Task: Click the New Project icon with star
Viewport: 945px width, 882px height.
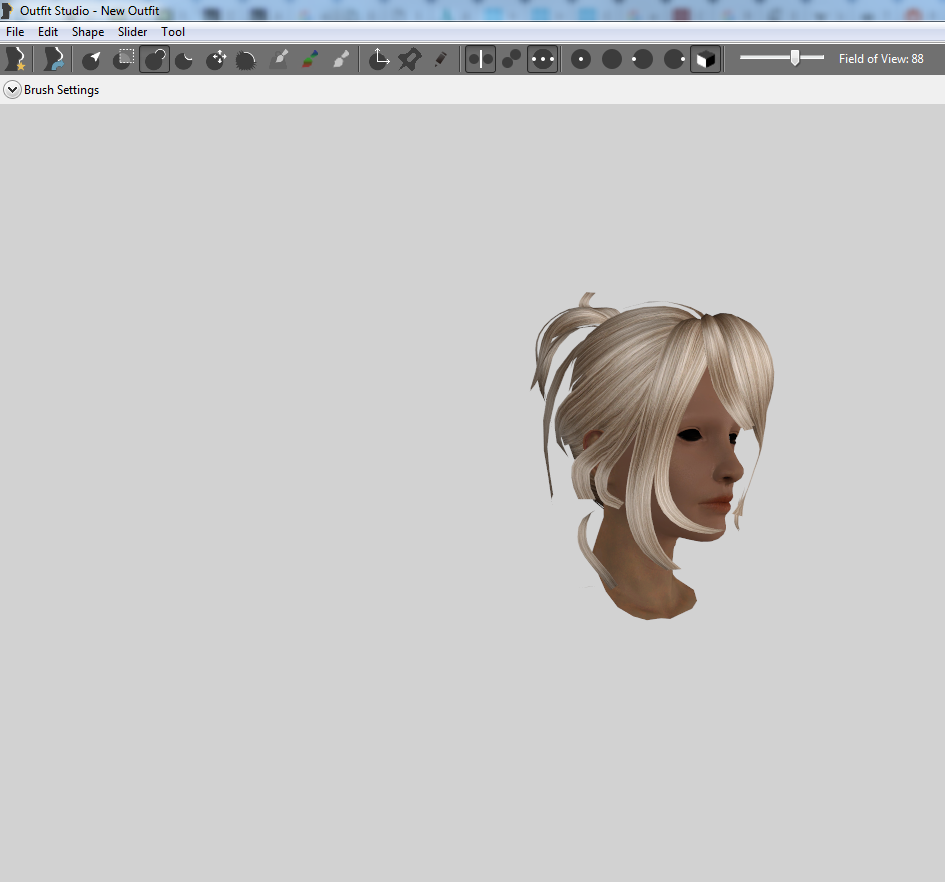Action: coord(15,59)
